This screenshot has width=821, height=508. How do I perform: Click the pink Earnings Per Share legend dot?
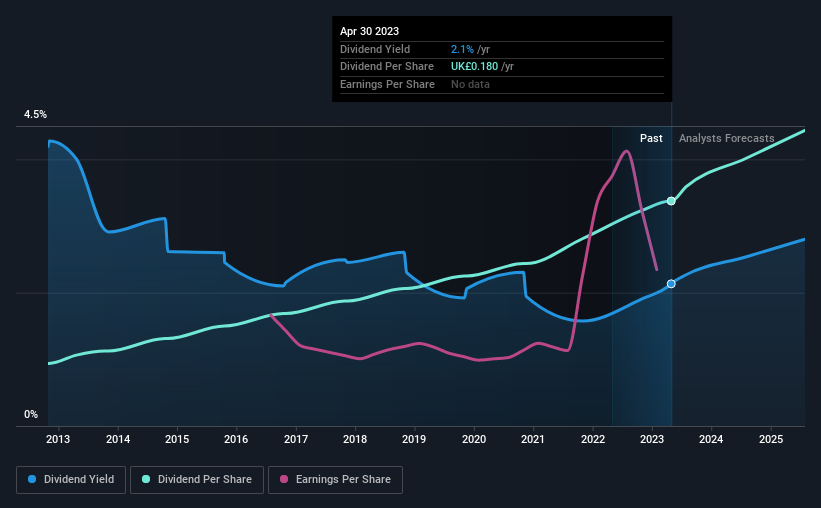pyautogui.click(x=284, y=479)
